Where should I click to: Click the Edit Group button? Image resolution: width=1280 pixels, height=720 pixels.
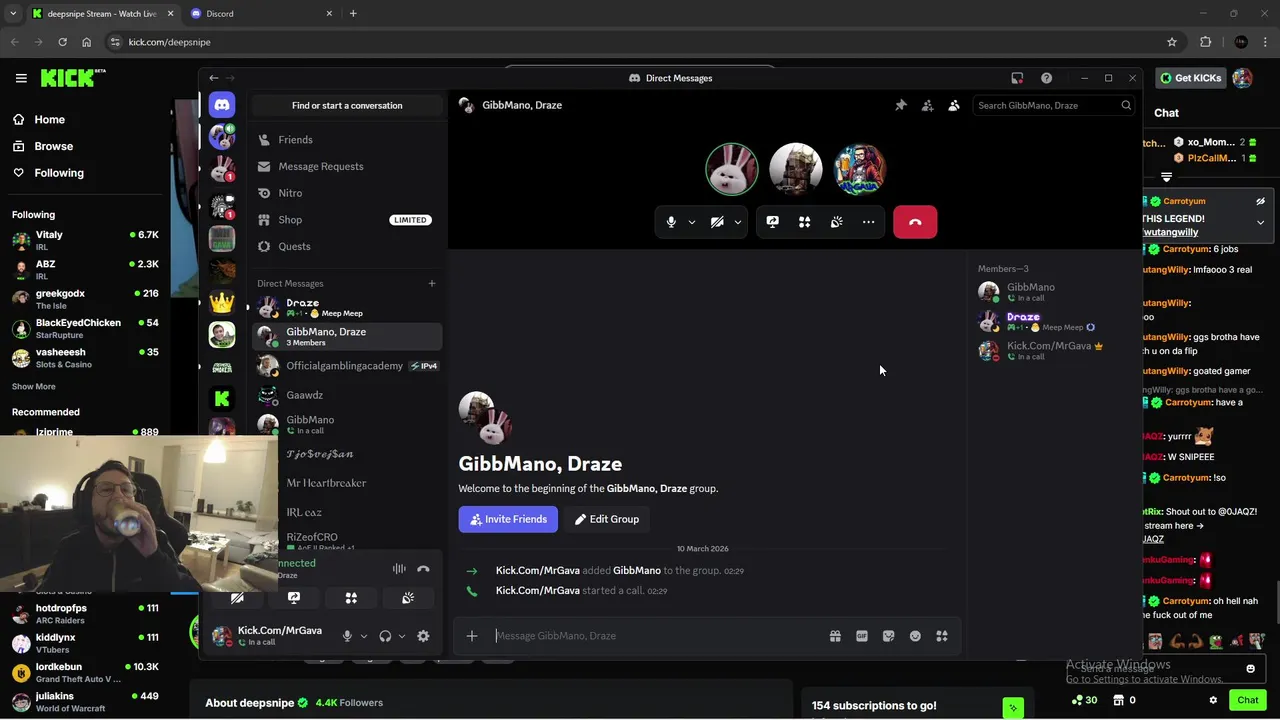tap(607, 519)
